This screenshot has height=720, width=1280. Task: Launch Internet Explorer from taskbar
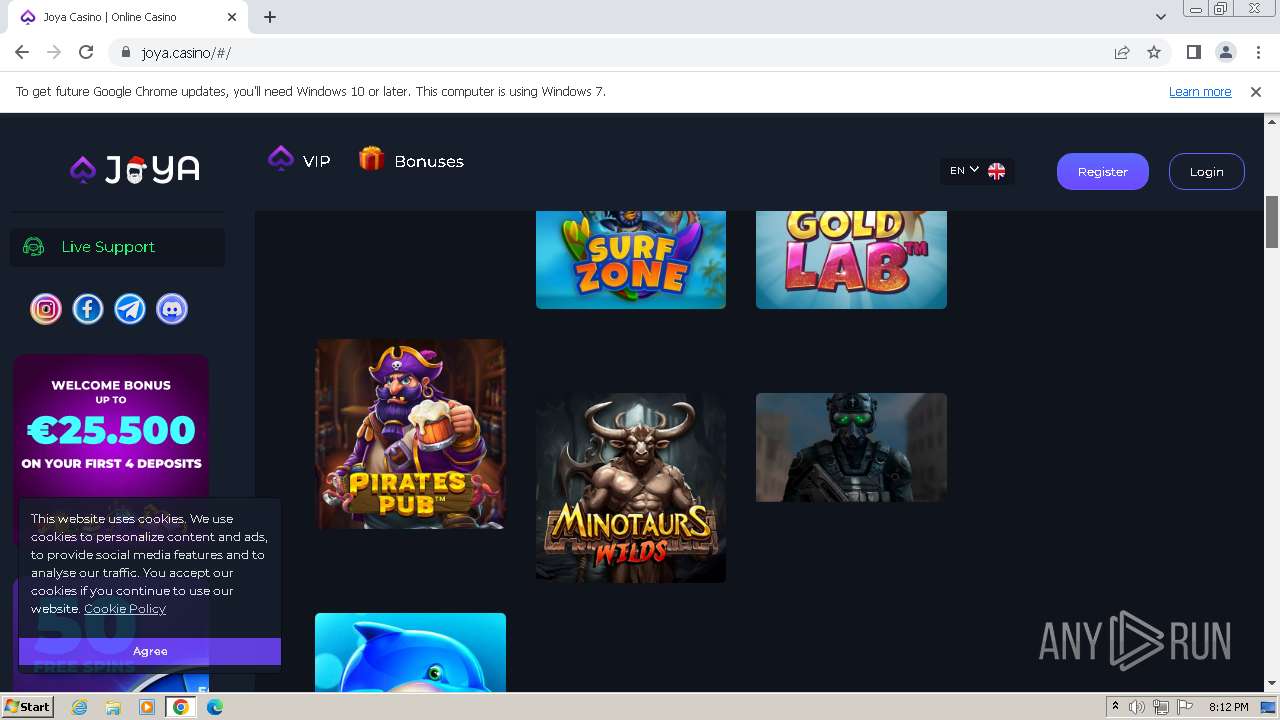tap(80, 707)
